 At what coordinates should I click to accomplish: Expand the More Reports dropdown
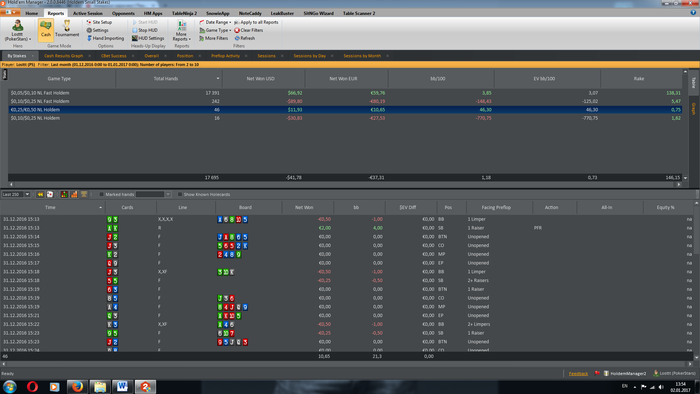[x=181, y=30]
